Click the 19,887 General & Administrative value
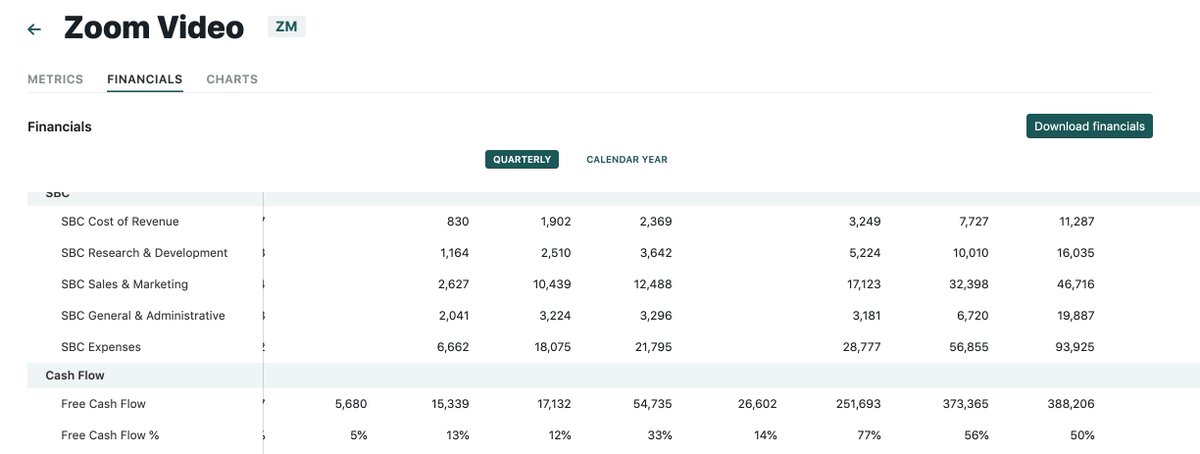This screenshot has height=454, width=1200. (x=1076, y=315)
